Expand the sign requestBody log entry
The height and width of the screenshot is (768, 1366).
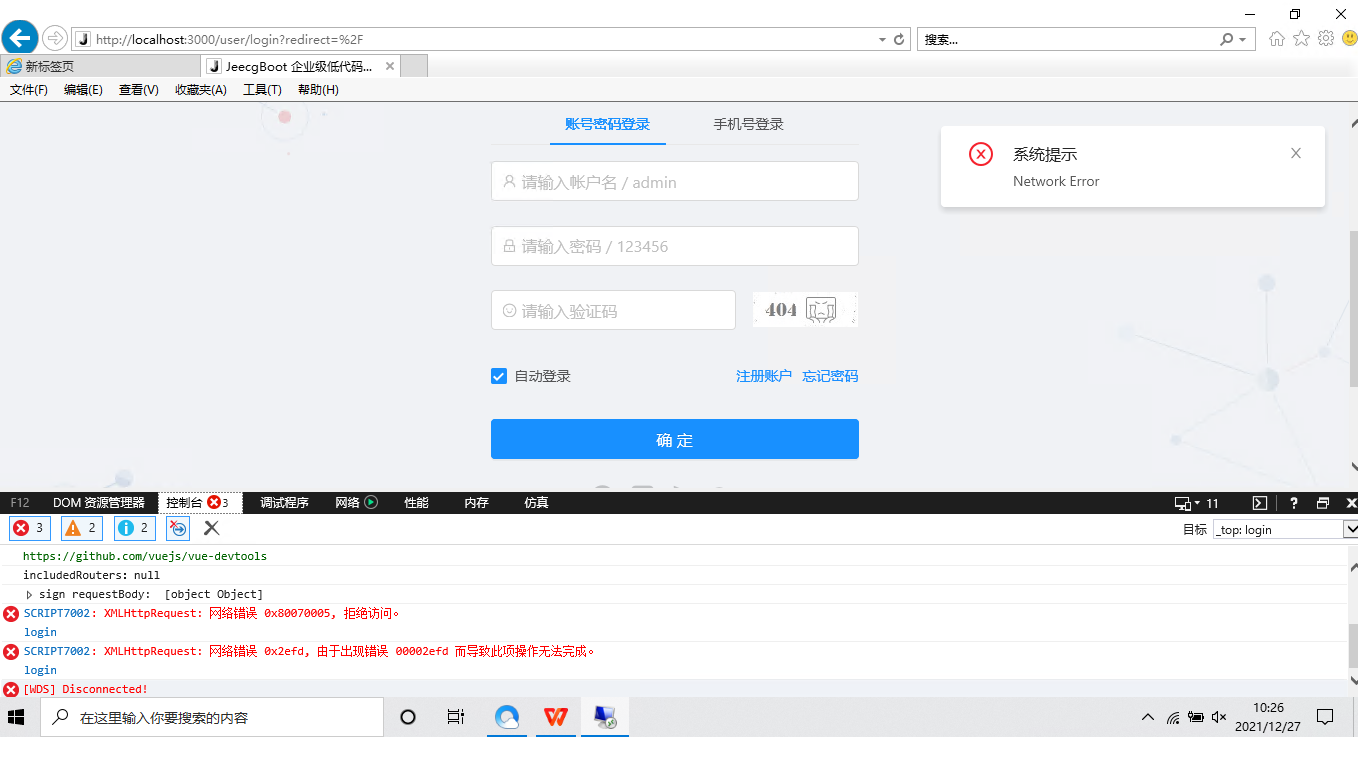pos(29,594)
